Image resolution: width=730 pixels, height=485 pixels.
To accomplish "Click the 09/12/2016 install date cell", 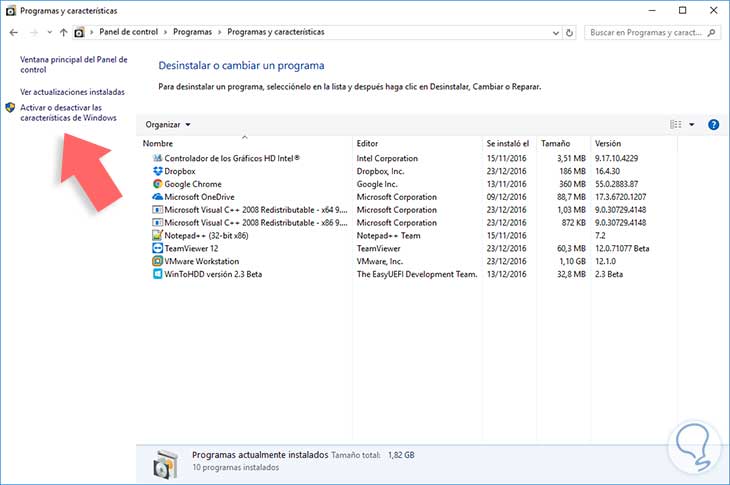I will (507, 197).
